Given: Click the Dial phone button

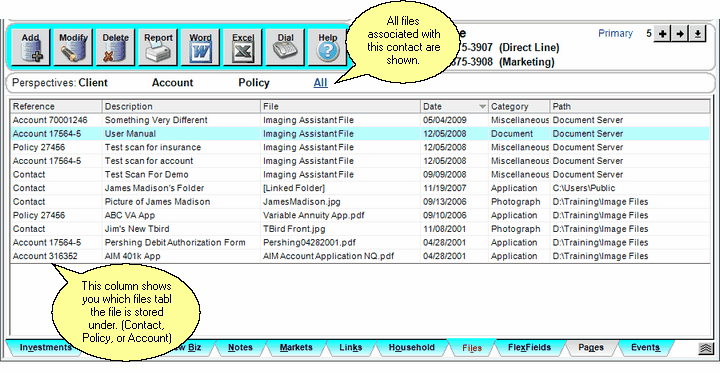Looking at the screenshot, I should pos(285,47).
